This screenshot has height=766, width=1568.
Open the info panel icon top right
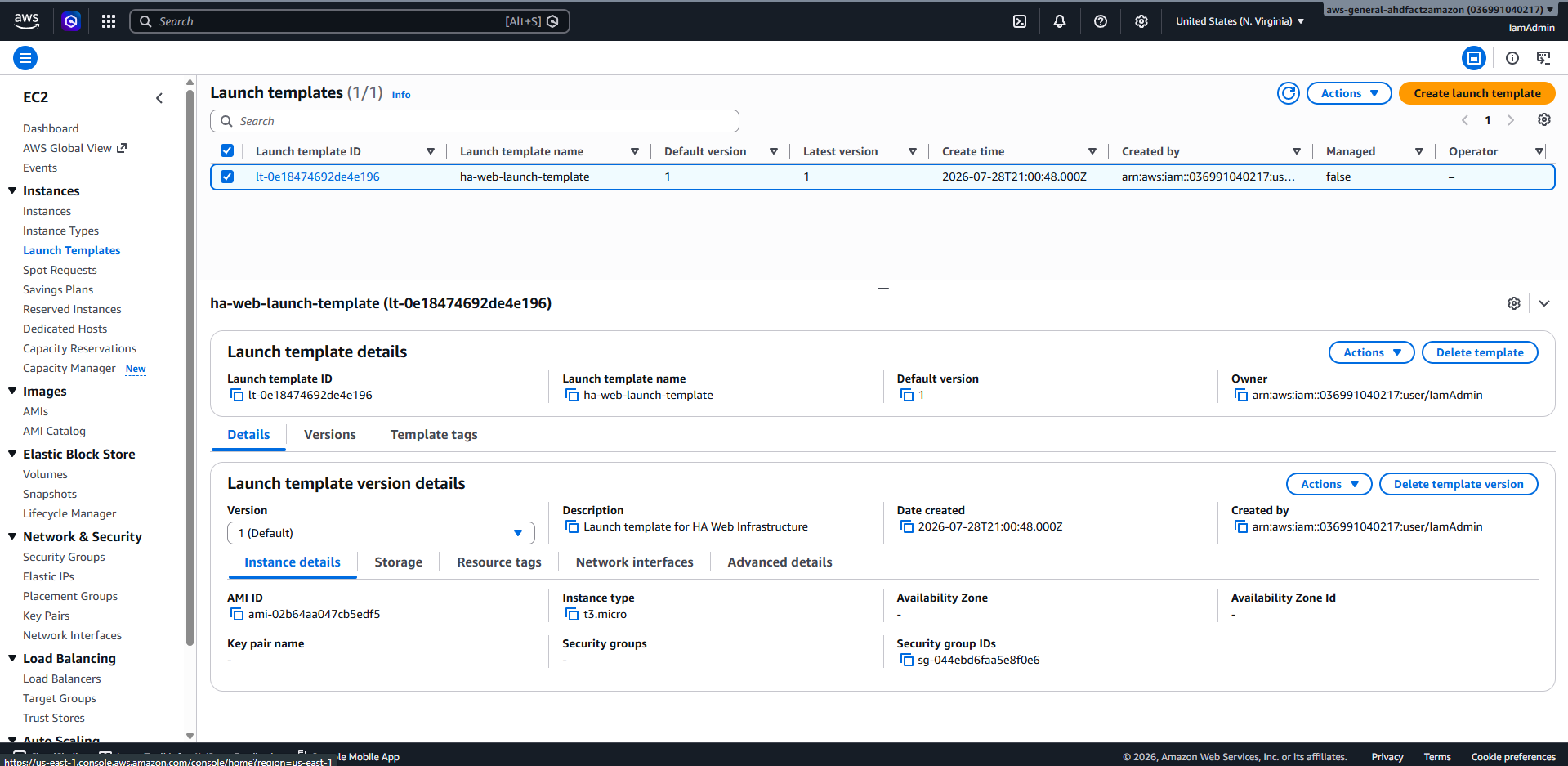point(1512,58)
